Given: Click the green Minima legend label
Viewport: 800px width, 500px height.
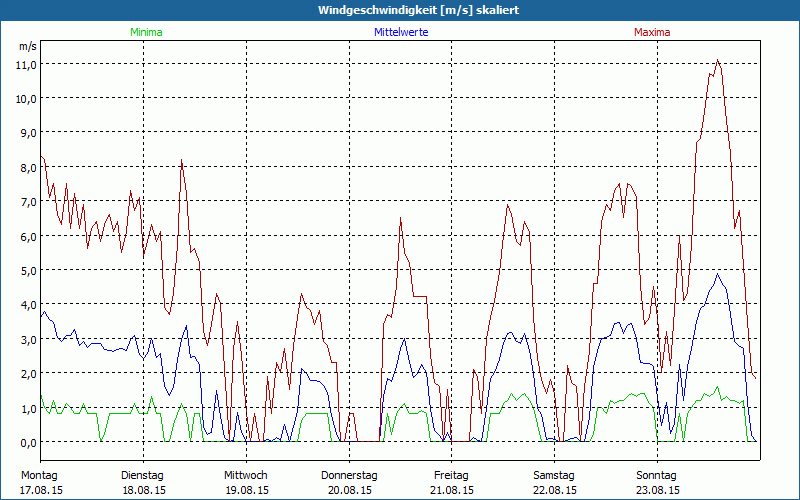Looking at the screenshot, I should coord(146,32).
